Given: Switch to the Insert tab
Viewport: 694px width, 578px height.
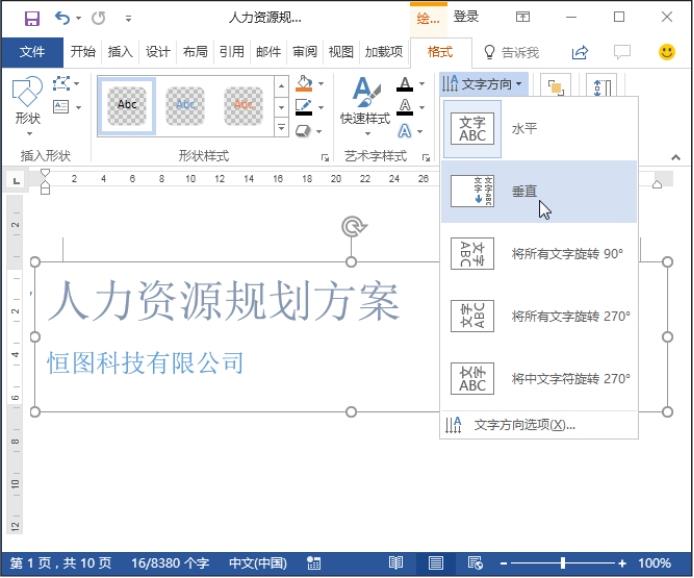Looking at the screenshot, I should 120,52.
